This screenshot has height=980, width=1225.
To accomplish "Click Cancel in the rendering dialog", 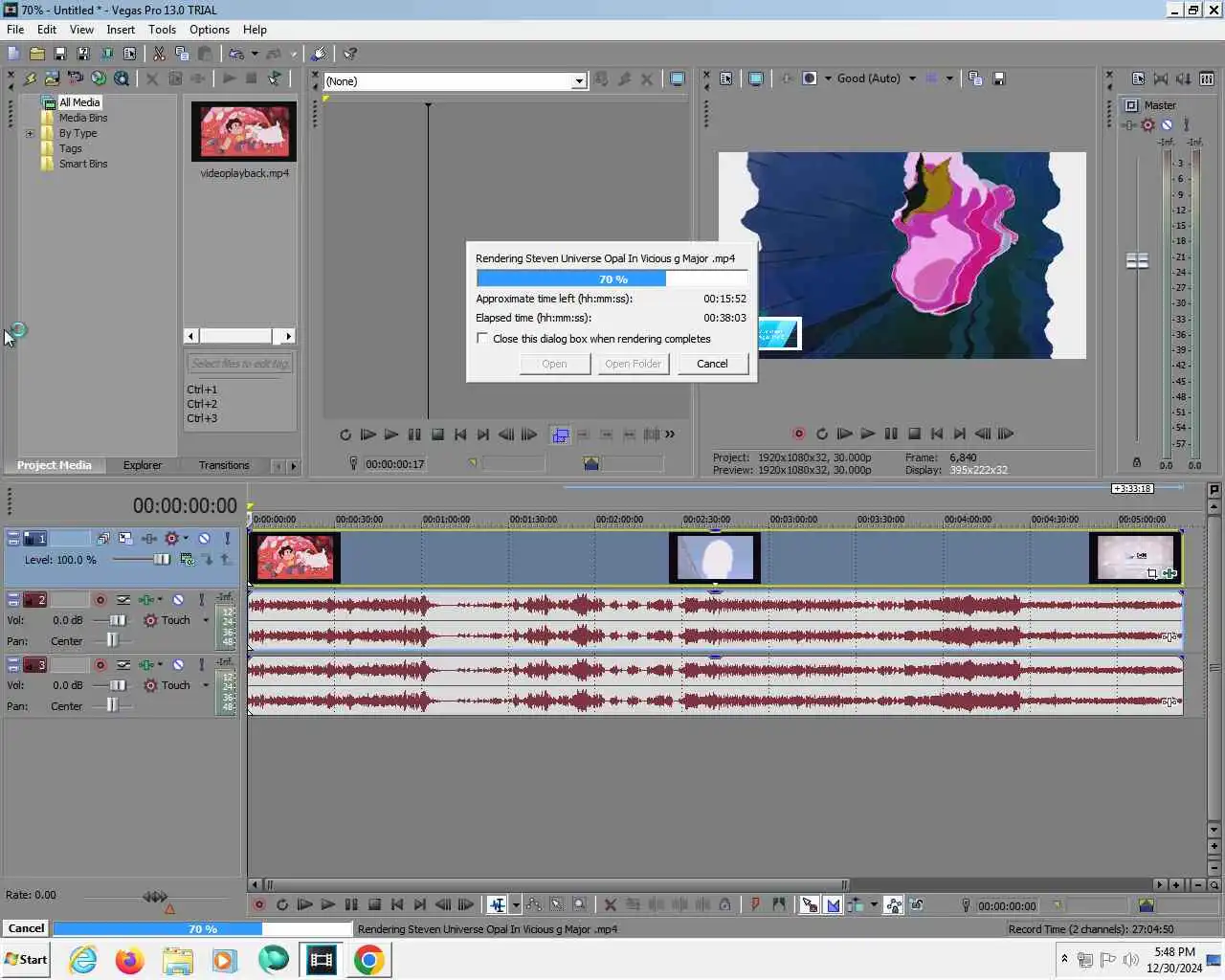I will click(712, 364).
